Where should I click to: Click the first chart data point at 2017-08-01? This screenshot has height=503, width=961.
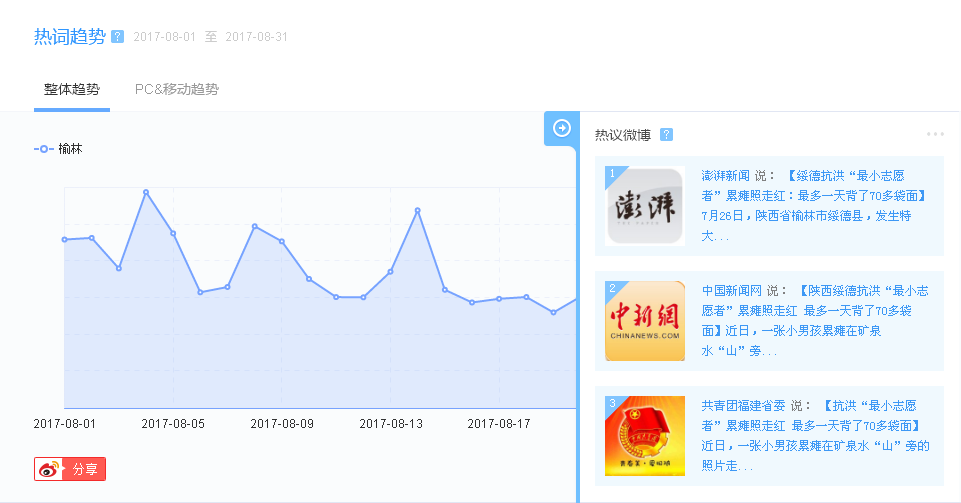tap(64, 240)
